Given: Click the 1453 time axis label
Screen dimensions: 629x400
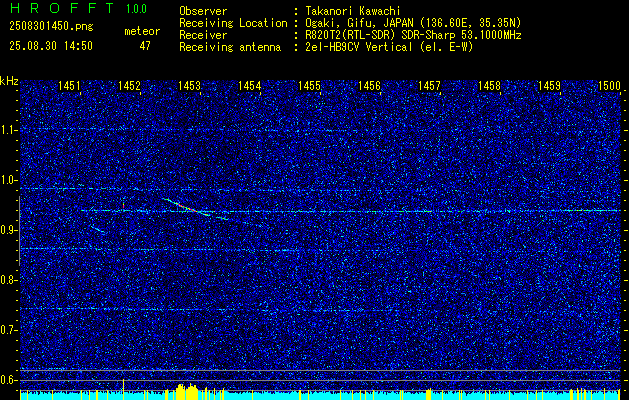Looking at the screenshot, I should 189,85.
